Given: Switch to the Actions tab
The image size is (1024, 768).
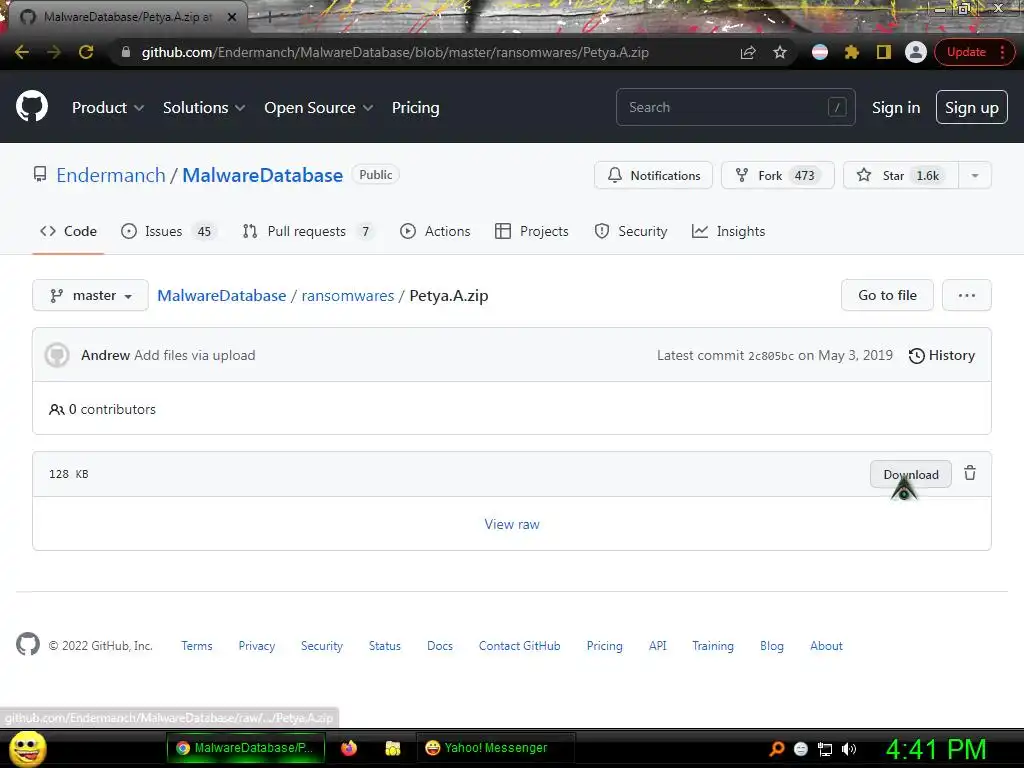Looking at the screenshot, I should pos(435,231).
